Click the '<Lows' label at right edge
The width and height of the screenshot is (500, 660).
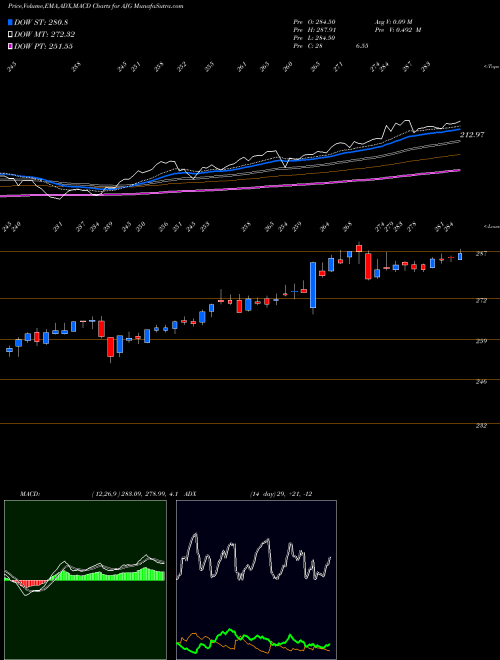coord(491,226)
